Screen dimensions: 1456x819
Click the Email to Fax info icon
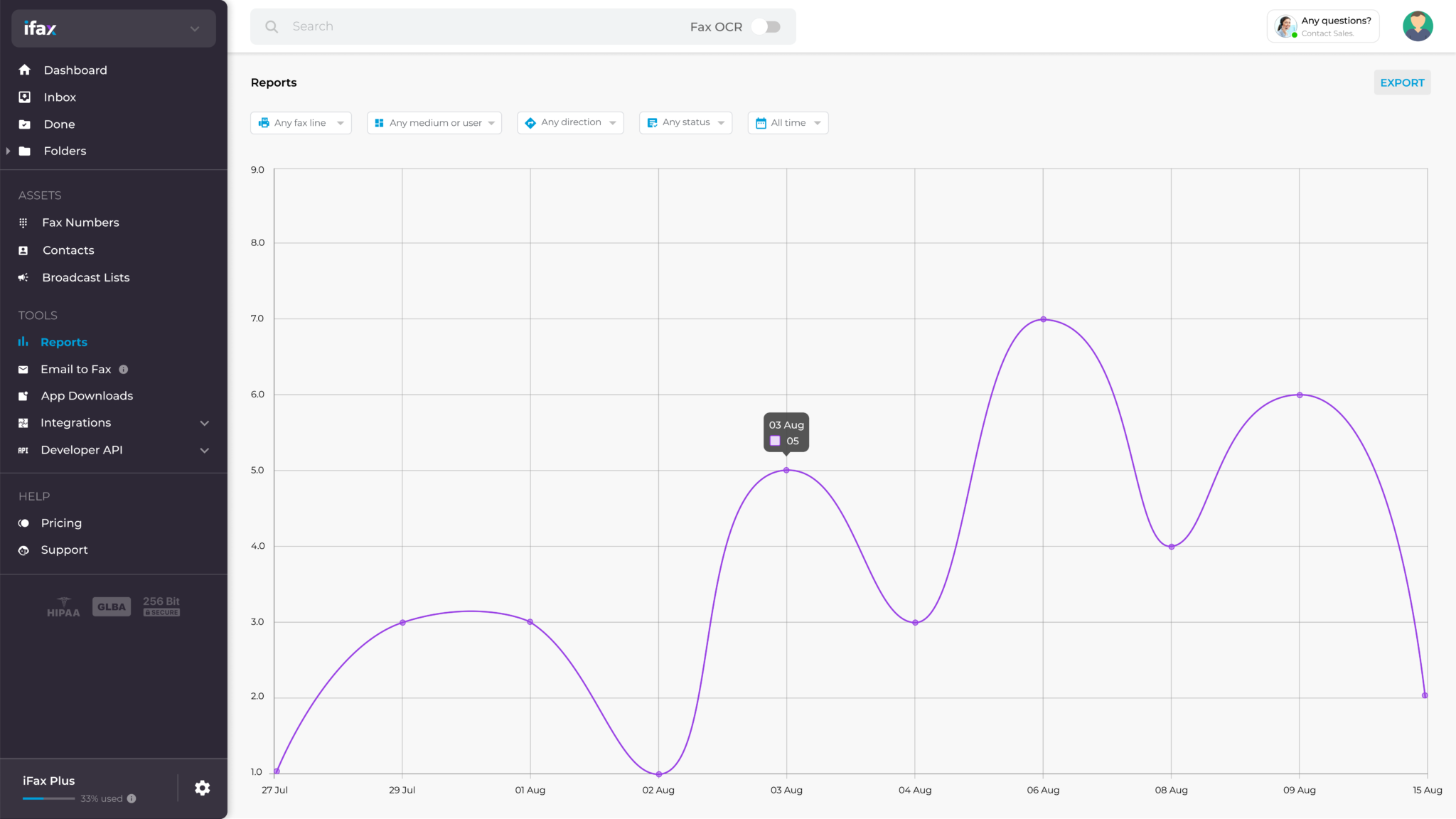click(x=124, y=369)
